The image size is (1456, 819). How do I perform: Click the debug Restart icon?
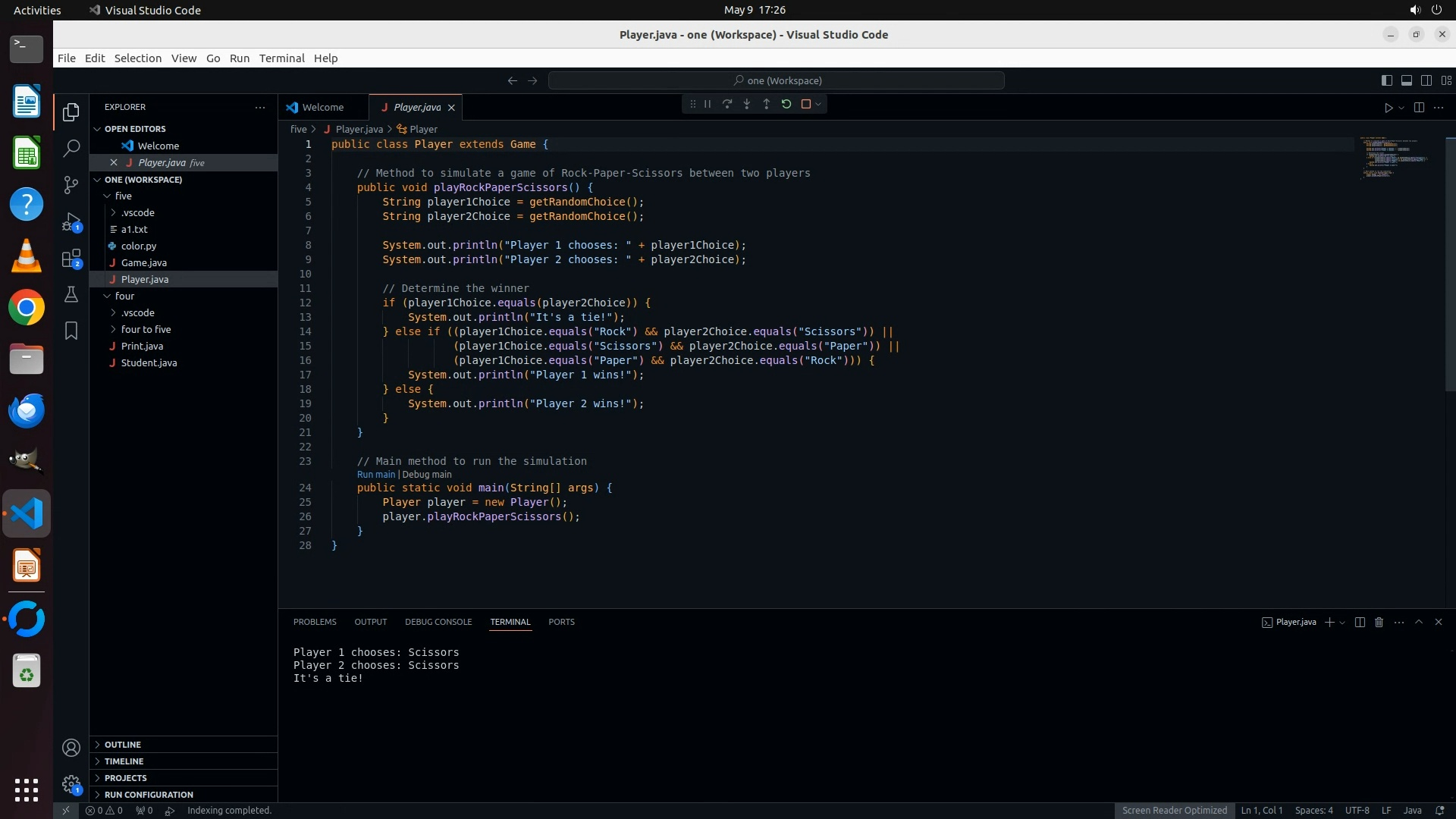click(786, 105)
